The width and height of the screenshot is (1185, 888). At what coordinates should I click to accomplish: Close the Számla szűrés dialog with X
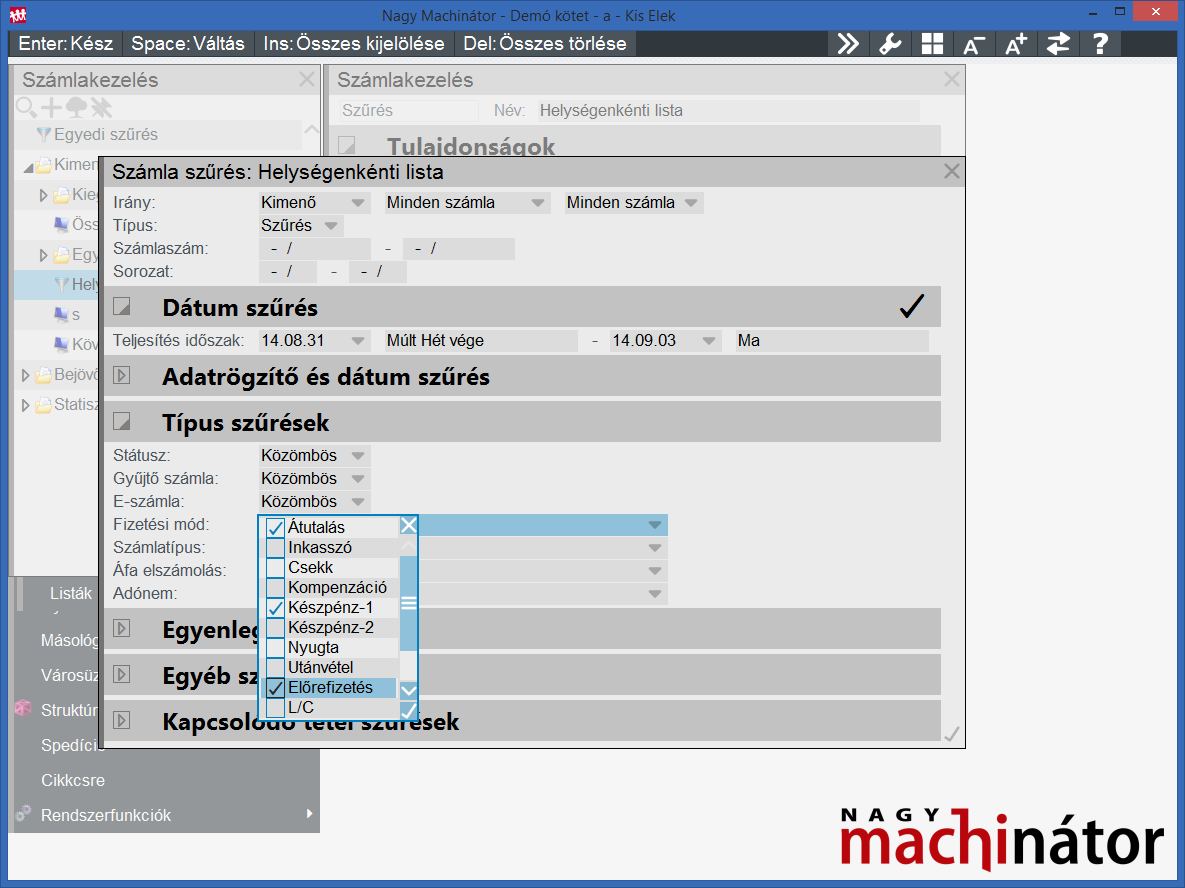click(951, 172)
